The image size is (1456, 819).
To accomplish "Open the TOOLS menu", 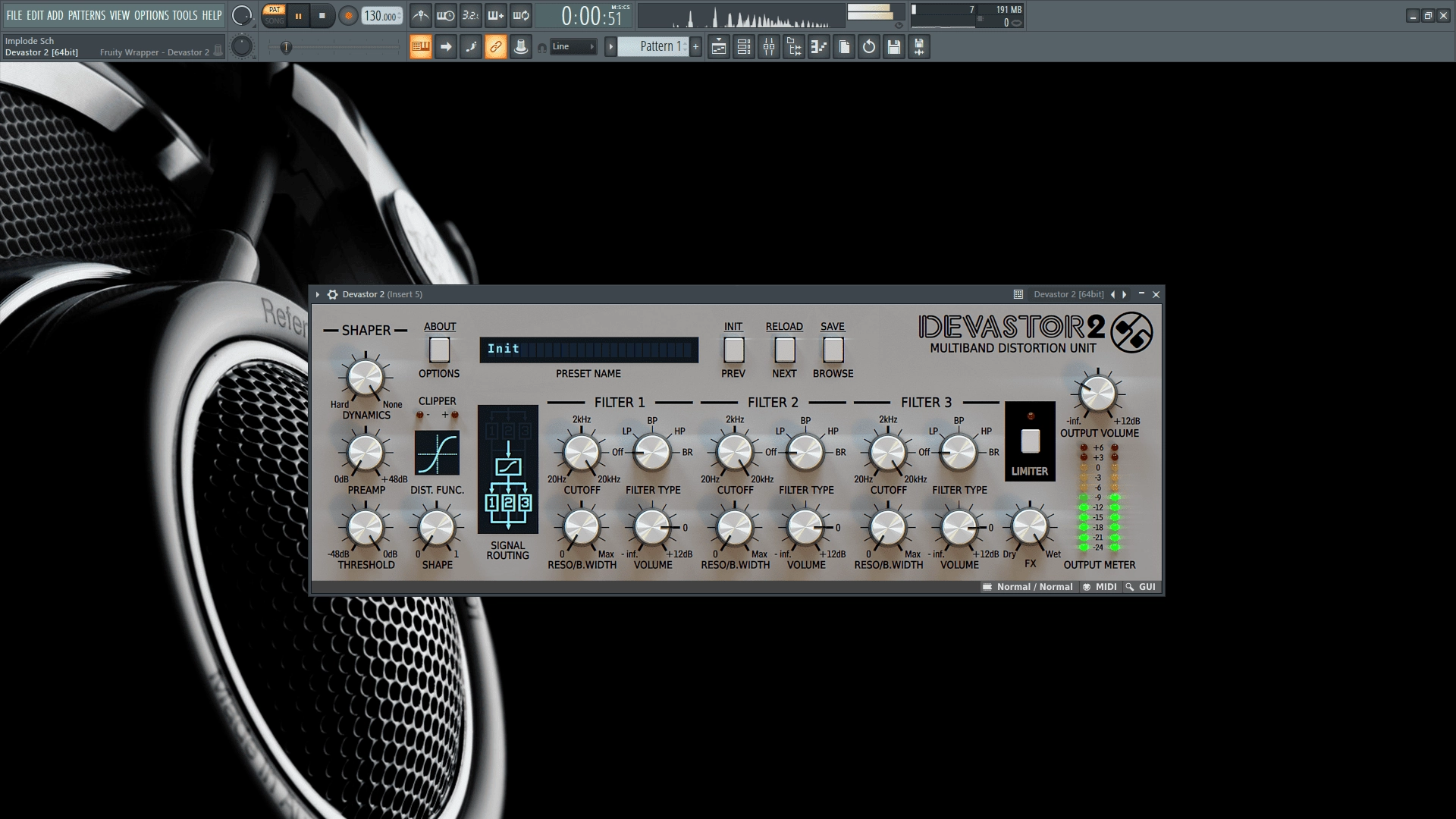I will point(185,15).
